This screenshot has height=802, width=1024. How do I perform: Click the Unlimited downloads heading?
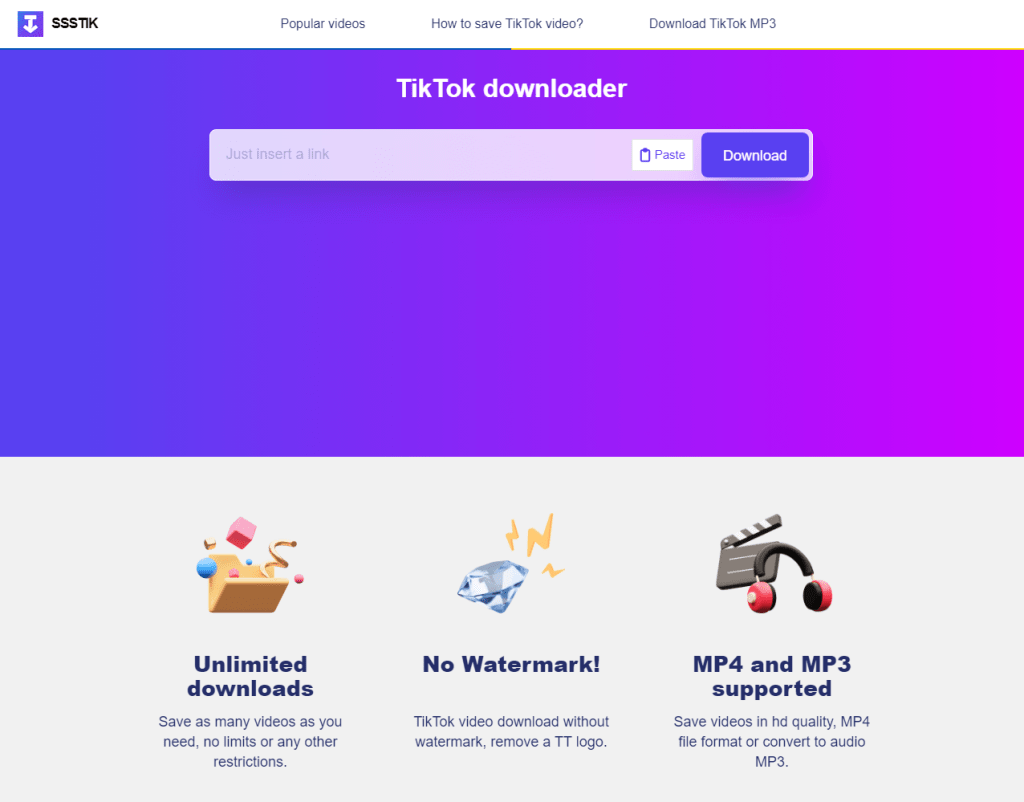tap(250, 676)
